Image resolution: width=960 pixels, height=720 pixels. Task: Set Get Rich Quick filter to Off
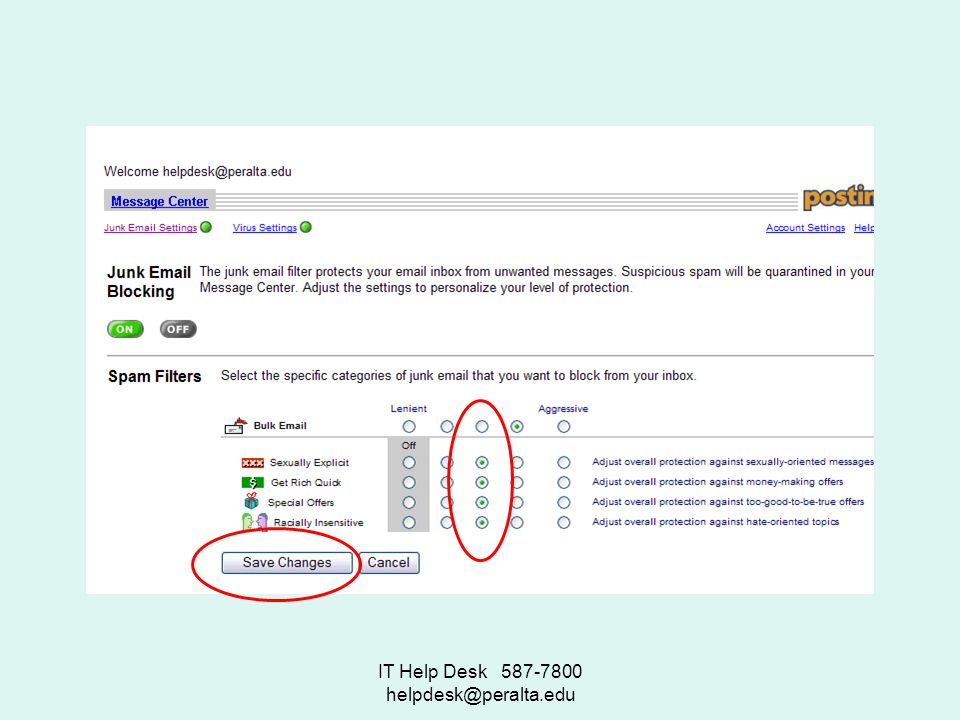pos(409,482)
